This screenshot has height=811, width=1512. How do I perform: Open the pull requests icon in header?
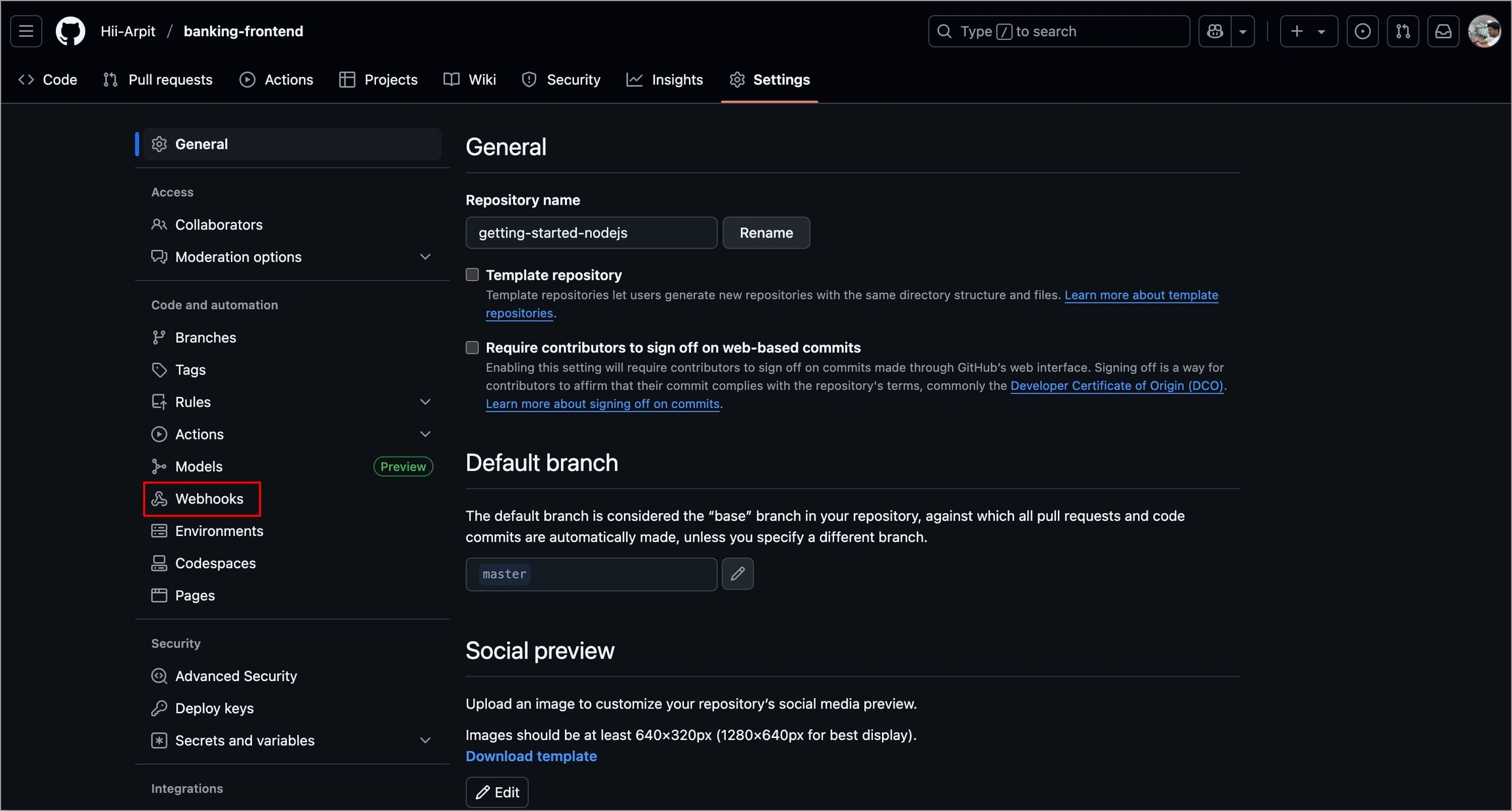tap(1403, 31)
